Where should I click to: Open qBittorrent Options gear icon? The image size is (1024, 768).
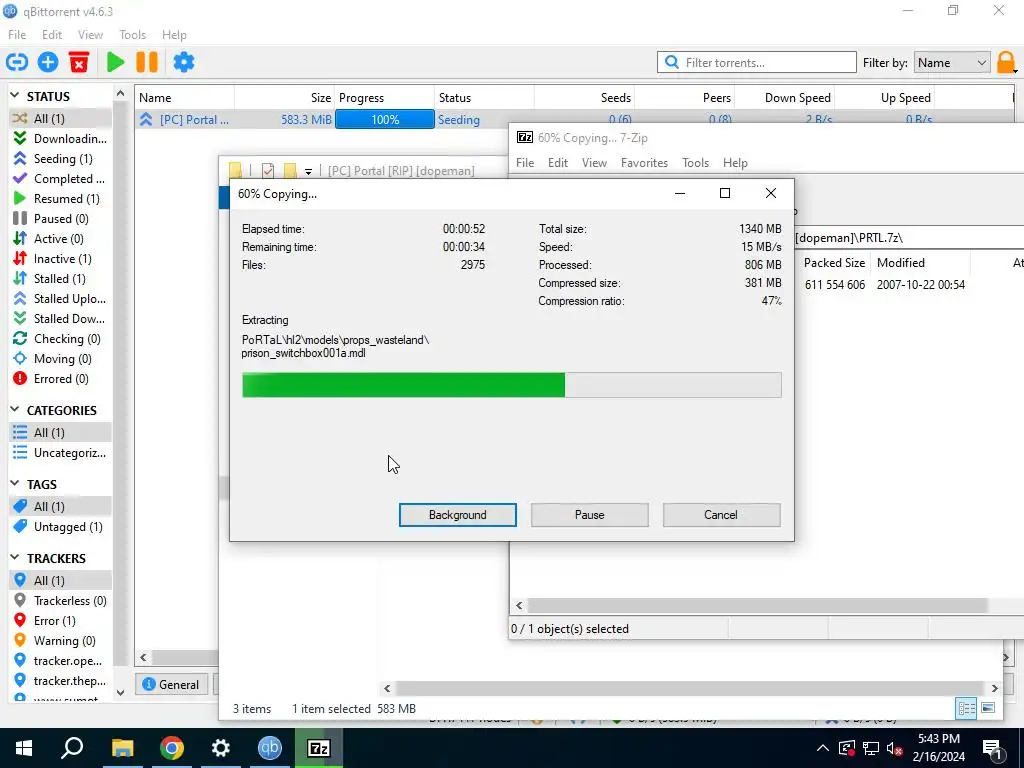(184, 62)
